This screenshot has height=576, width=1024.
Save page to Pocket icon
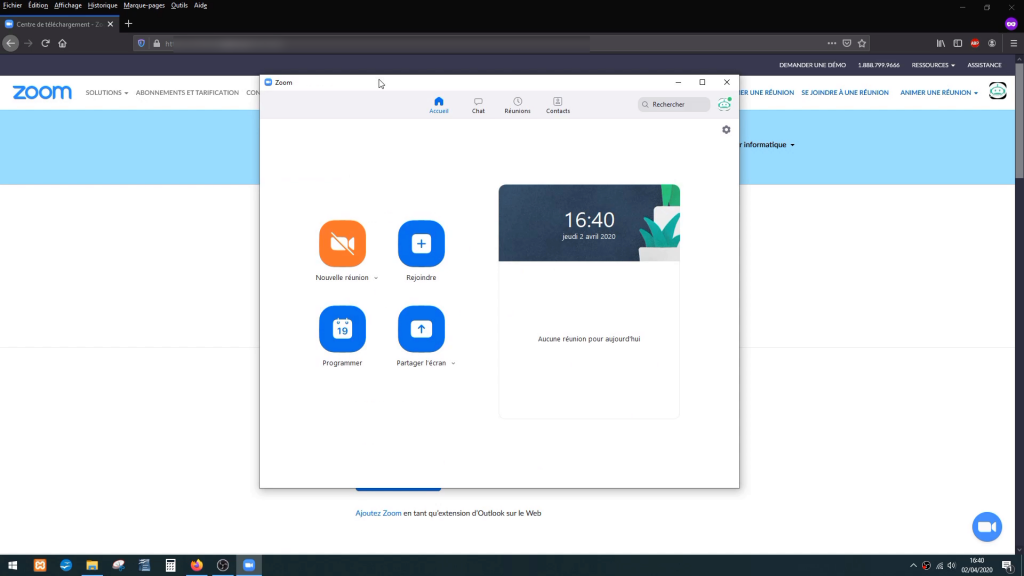coord(847,43)
